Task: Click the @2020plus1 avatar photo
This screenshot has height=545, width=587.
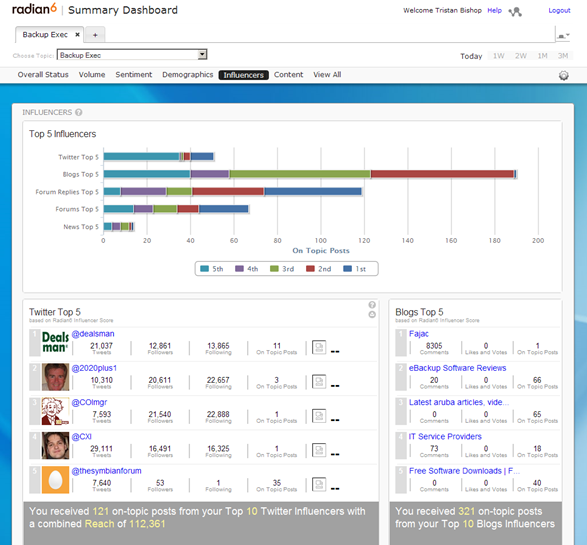Action: [x=55, y=377]
